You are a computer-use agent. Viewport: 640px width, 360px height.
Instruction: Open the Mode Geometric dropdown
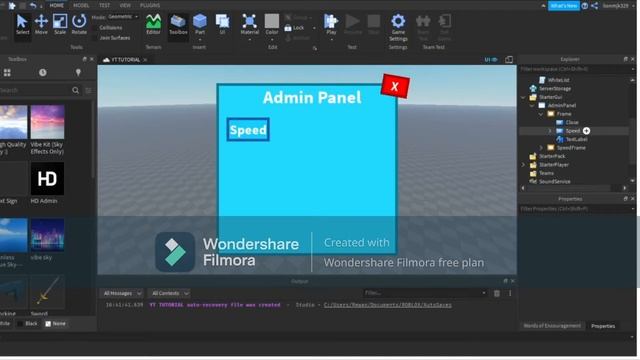pyautogui.click(x=123, y=17)
